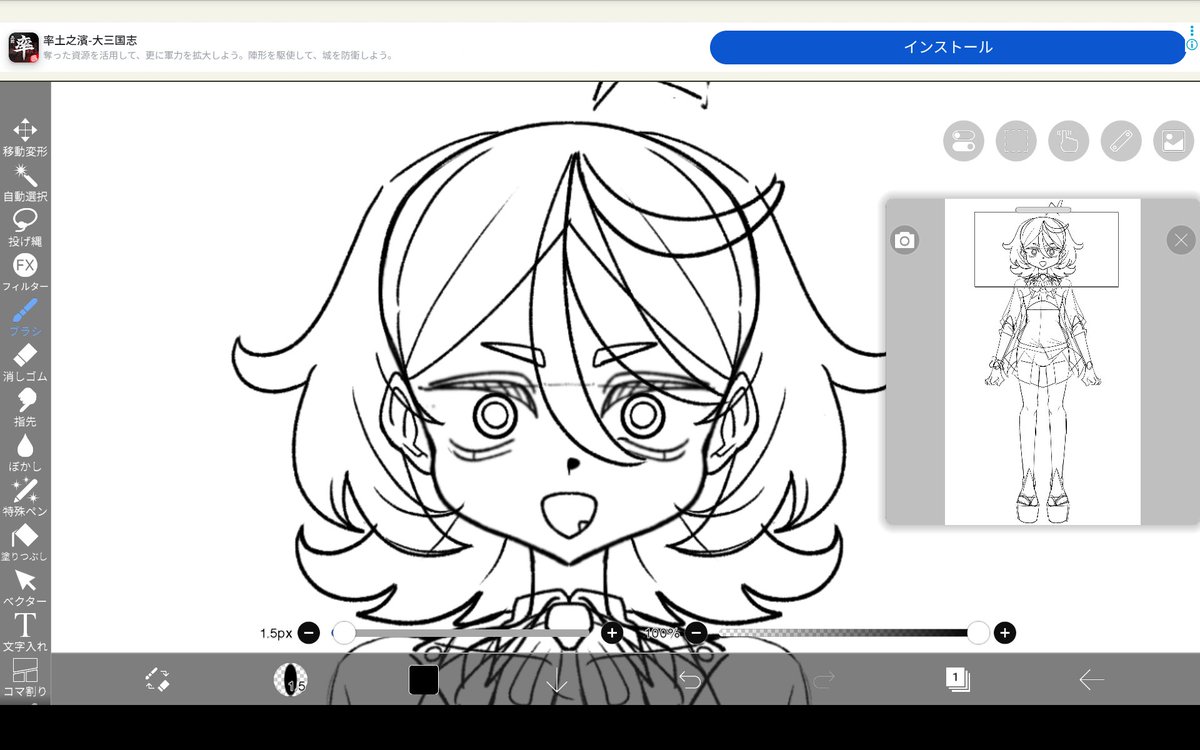This screenshot has width=1200, height=750.
Task: Open the Materials picker icon
Action: pyautogui.click(x=1172, y=140)
